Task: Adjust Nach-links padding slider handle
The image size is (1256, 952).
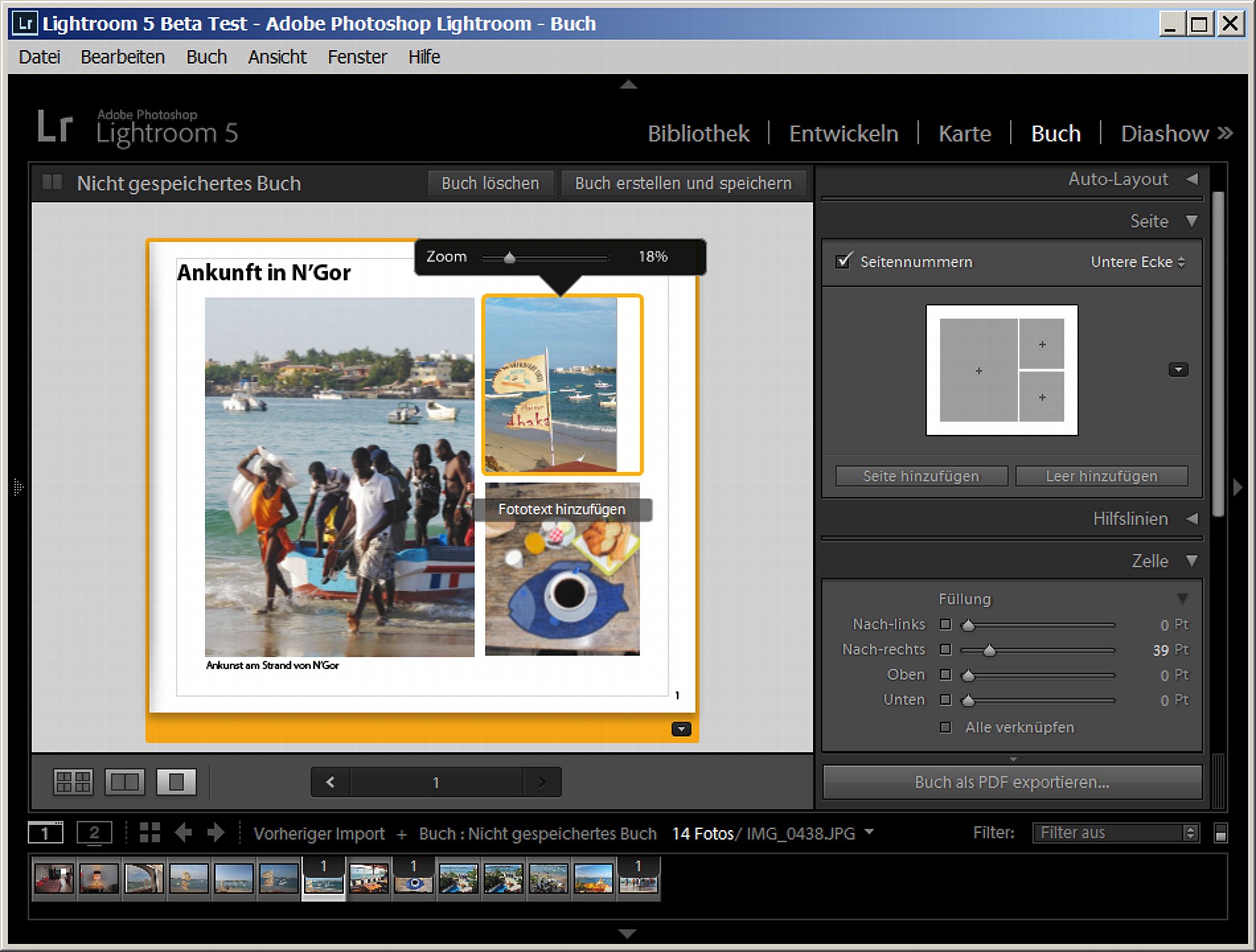Action: tap(968, 625)
